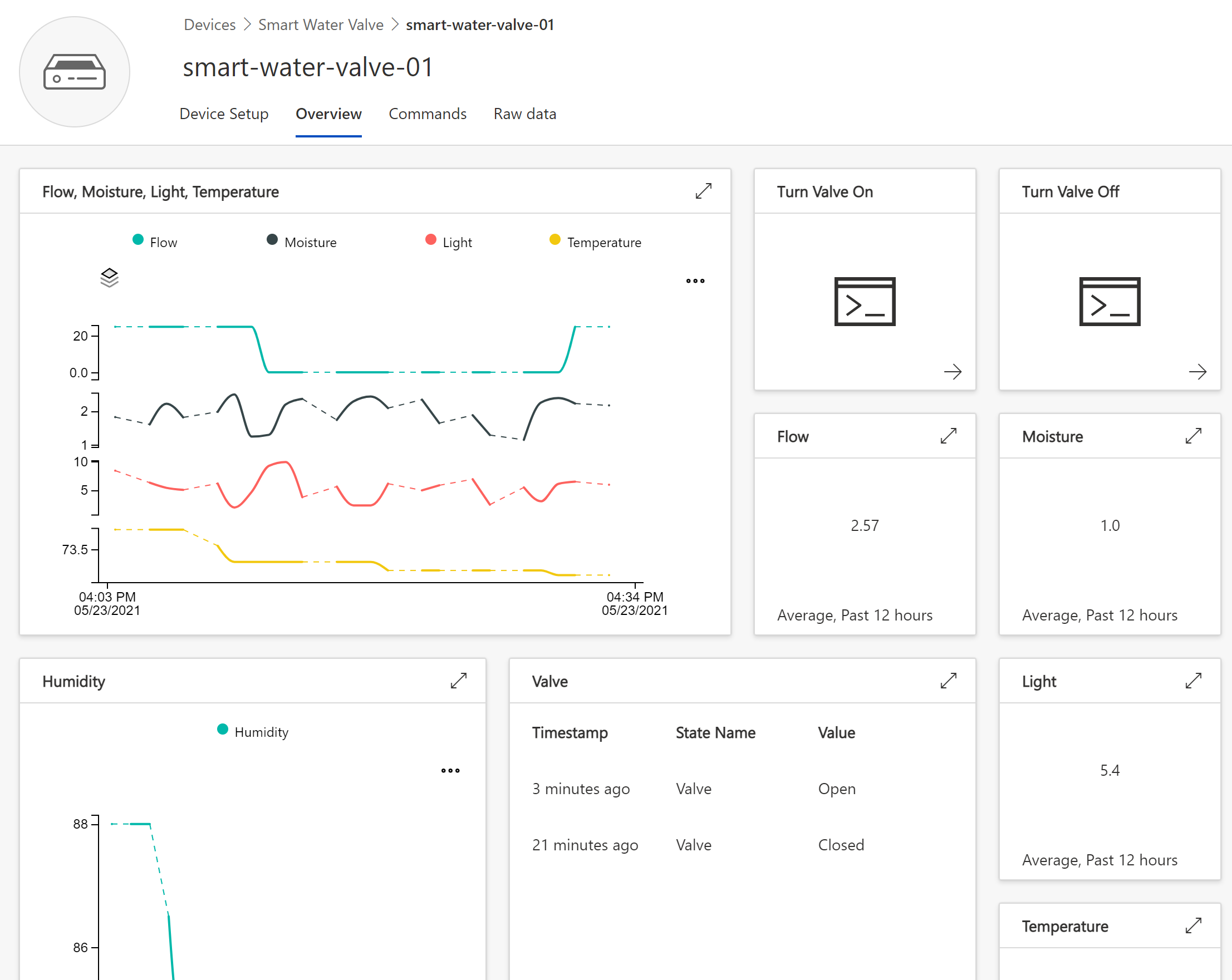Image resolution: width=1232 pixels, height=980 pixels.
Task: Go to the Devices breadcrumb link
Action: [209, 24]
